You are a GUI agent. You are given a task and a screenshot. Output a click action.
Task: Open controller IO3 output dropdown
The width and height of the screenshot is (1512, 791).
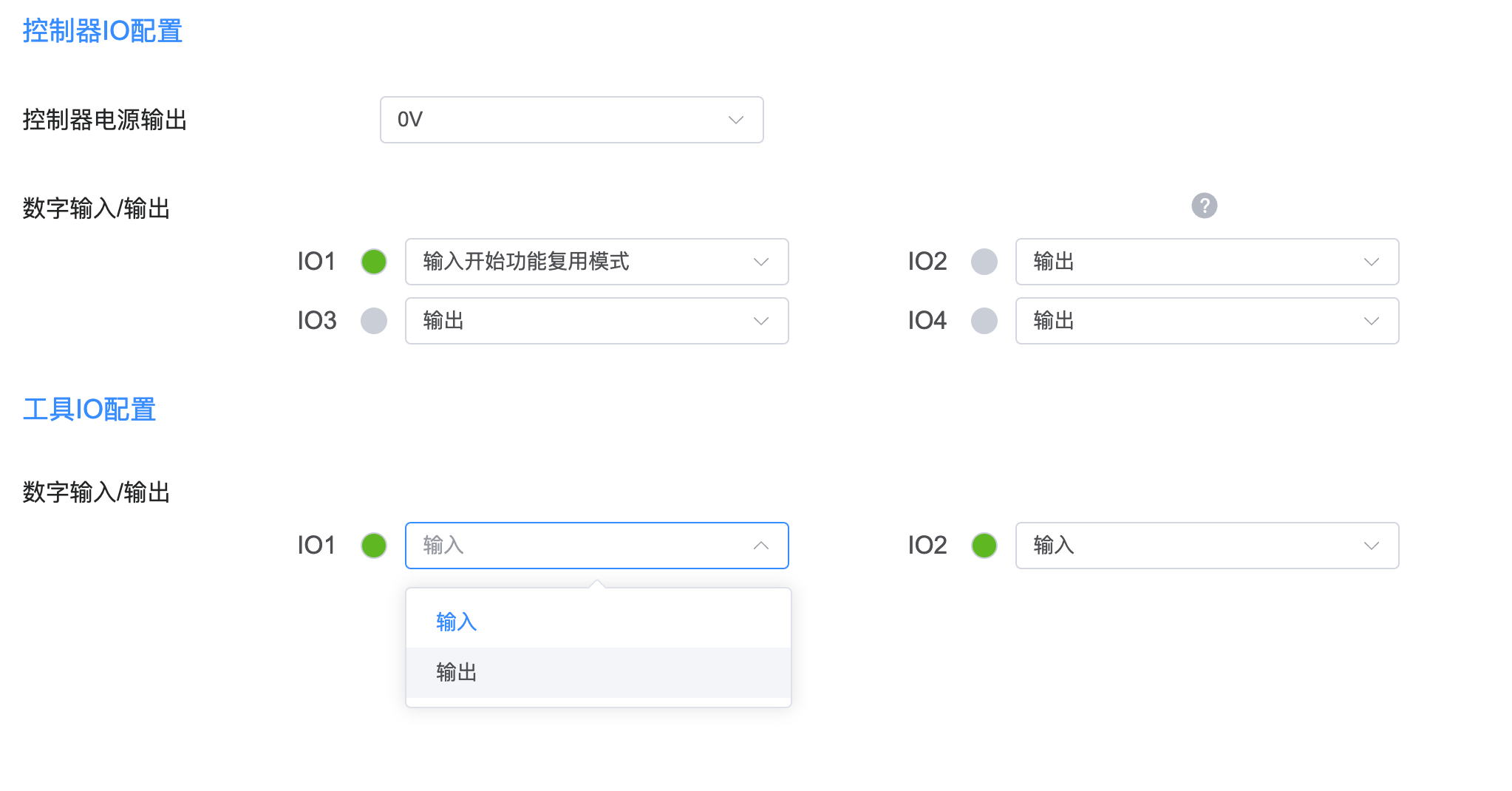[596, 321]
